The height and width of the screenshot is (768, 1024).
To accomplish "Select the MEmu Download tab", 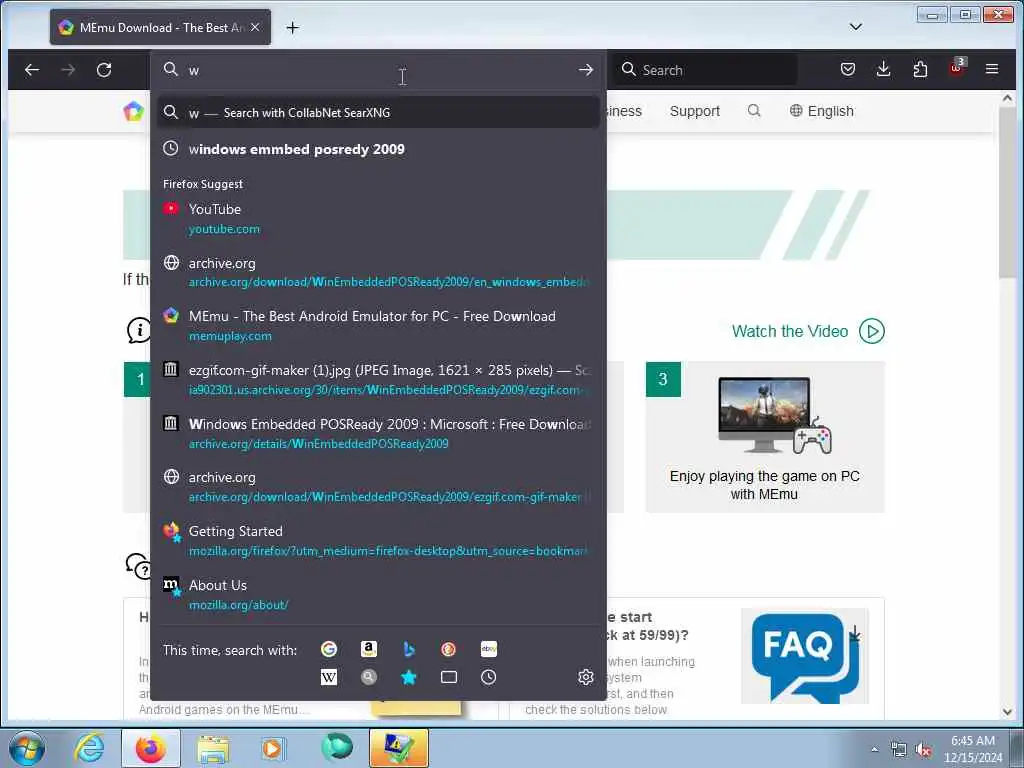I will 161,27.
